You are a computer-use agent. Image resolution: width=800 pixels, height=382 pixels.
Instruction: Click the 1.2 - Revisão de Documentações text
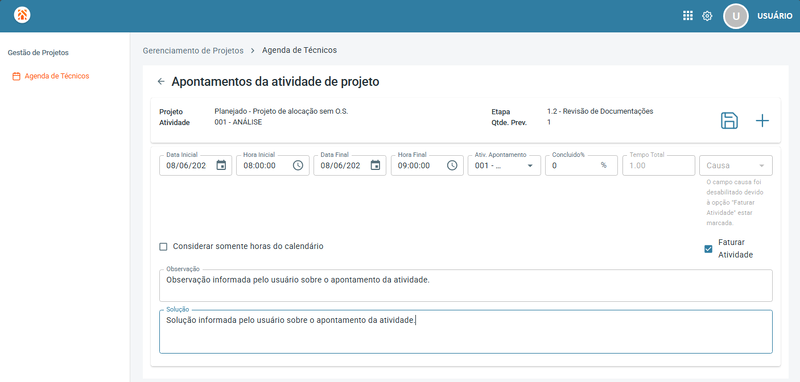pyautogui.click(x=600, y=111)
